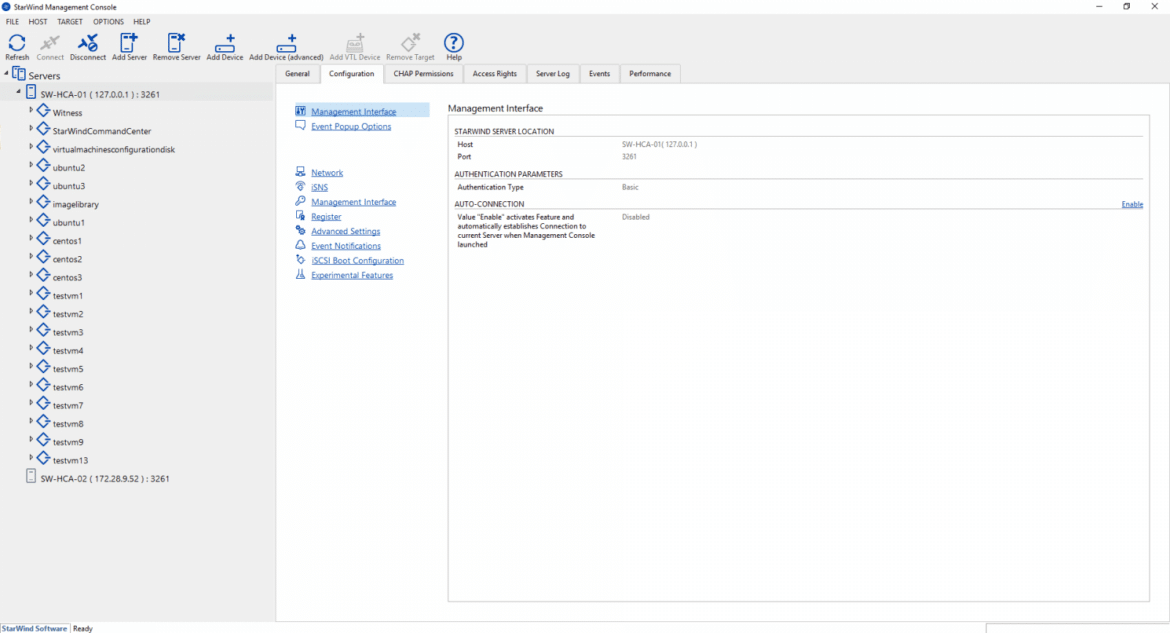Viewport: 1170px width, 633px height.
Task: Click the Add Device toolbar icon
Action: coord(225,43)
